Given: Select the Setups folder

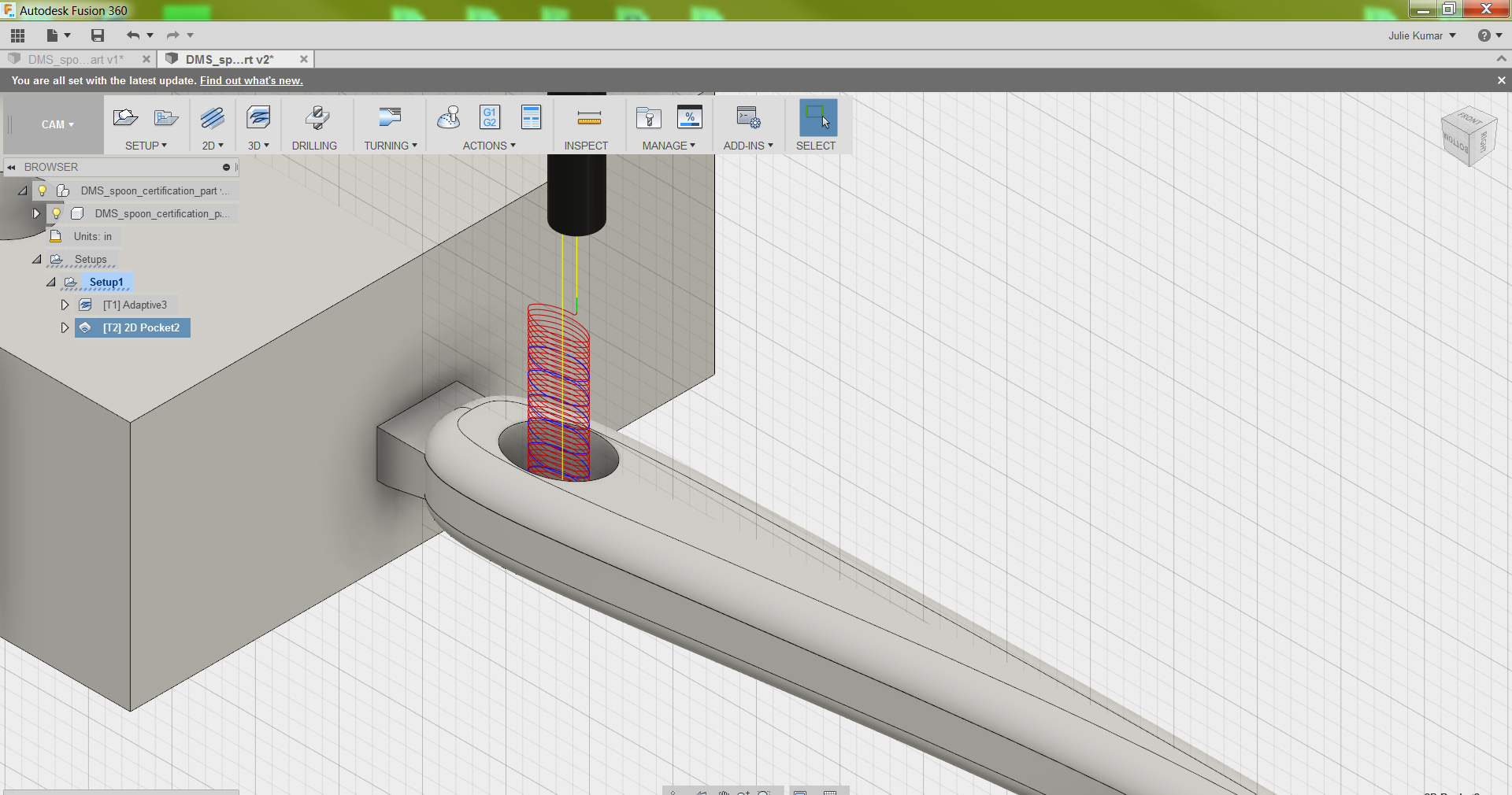Looking at the screenshot, I should tap(91, 259).
